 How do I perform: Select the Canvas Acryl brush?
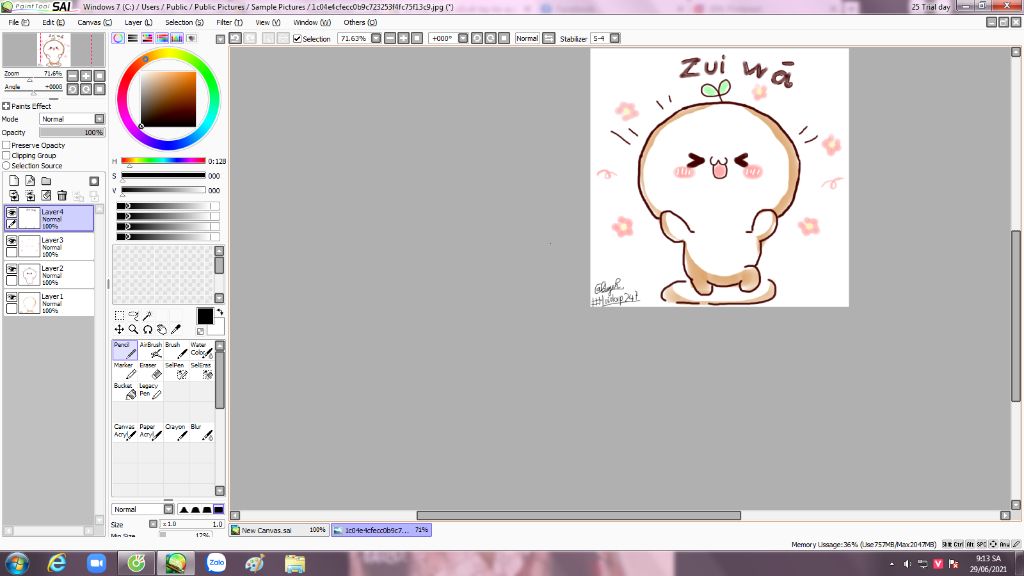pos(124,432)
